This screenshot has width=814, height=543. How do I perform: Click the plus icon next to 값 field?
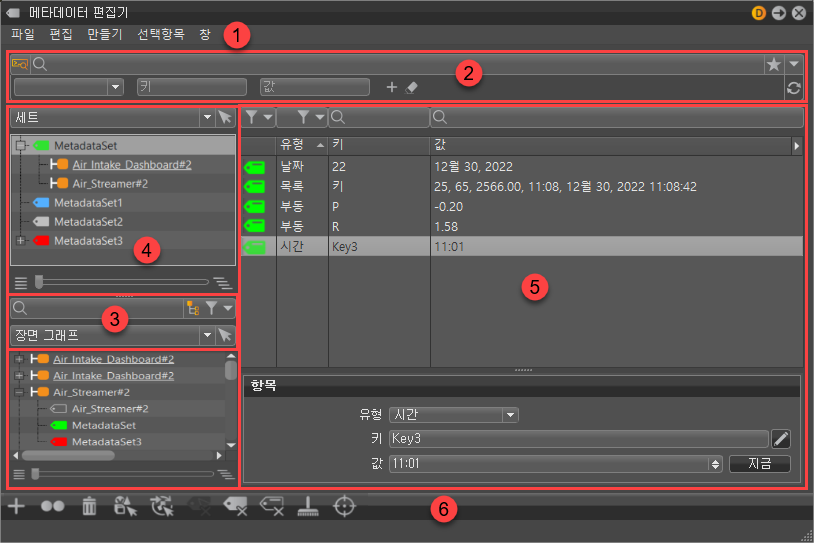point(392,87)
